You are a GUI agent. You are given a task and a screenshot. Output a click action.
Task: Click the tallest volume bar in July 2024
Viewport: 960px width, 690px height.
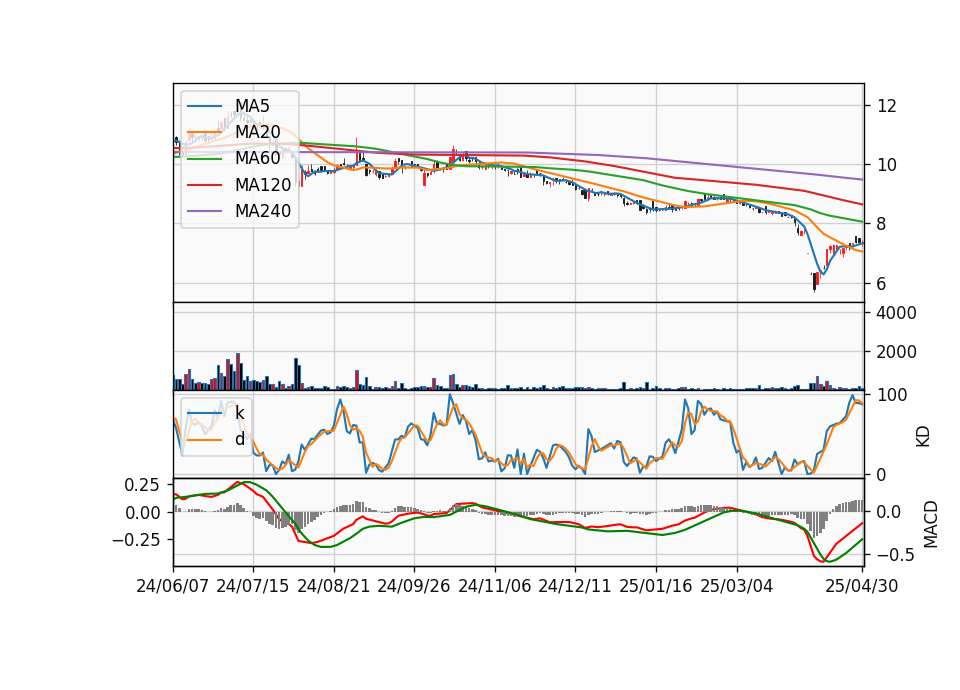(x=238, y=372)
